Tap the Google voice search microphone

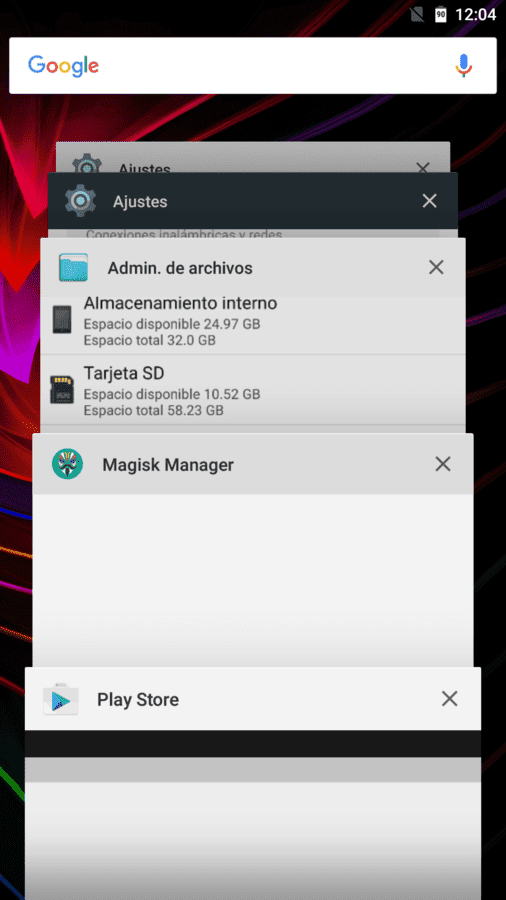point(464,66)
